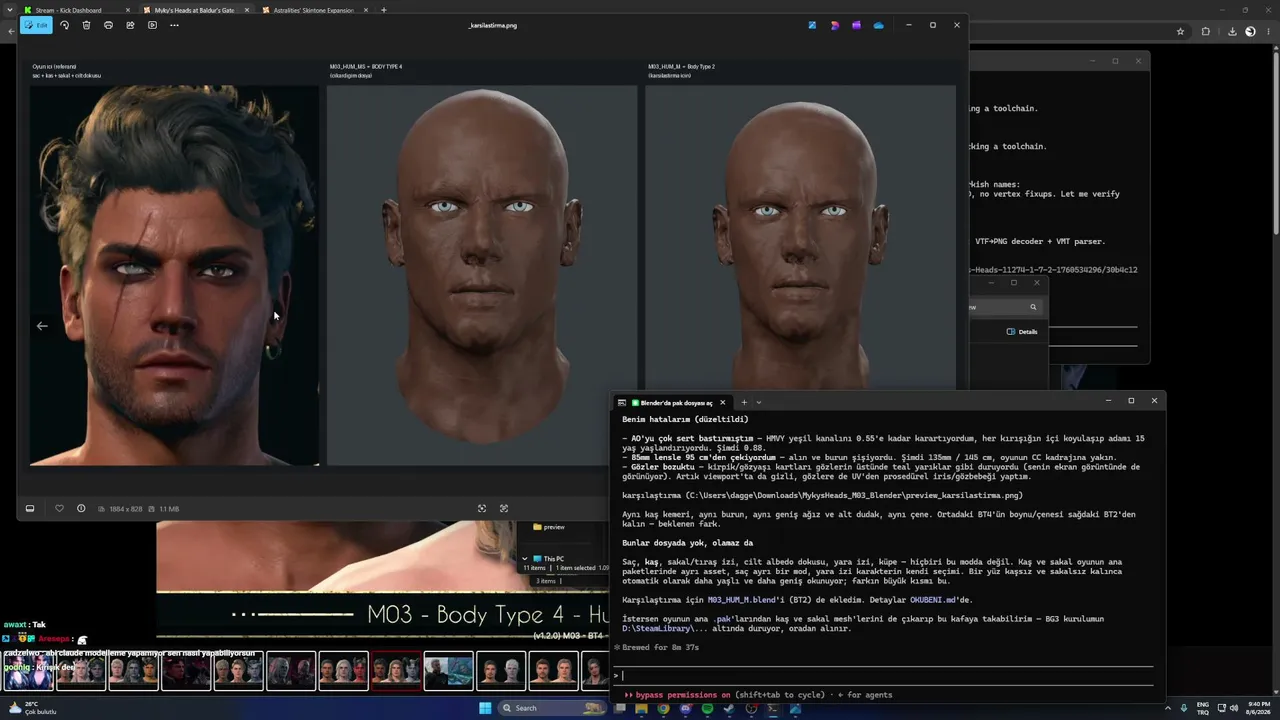1280x720 pixels.
Task: Open Chrome from the taskbar
Action: (x=663, y=709)
